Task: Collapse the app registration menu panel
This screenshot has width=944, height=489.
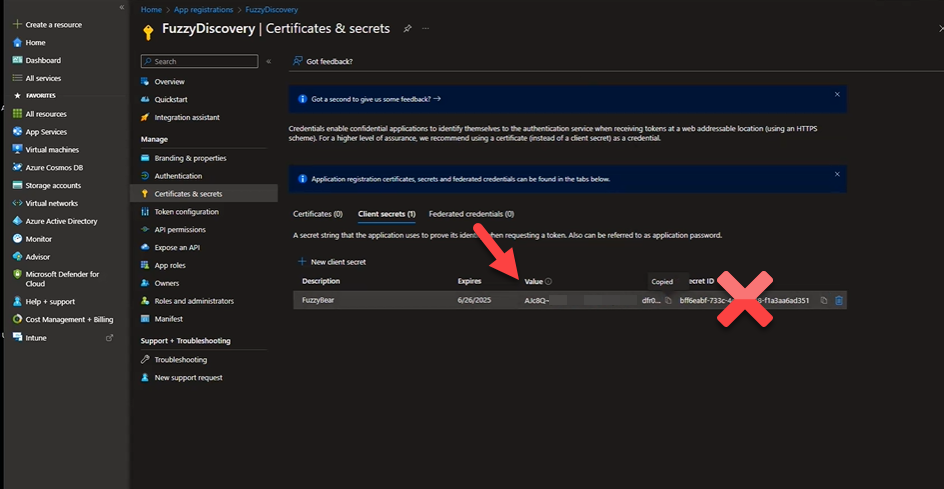Action: [268, 61]
